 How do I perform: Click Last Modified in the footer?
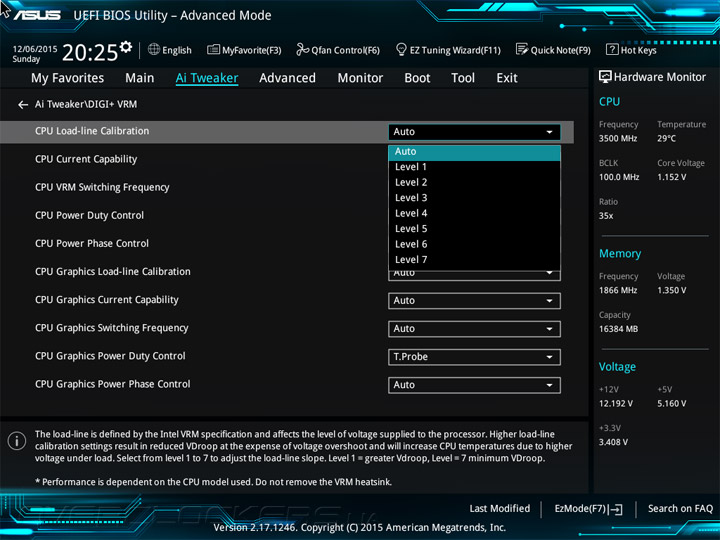pos(500,509)
